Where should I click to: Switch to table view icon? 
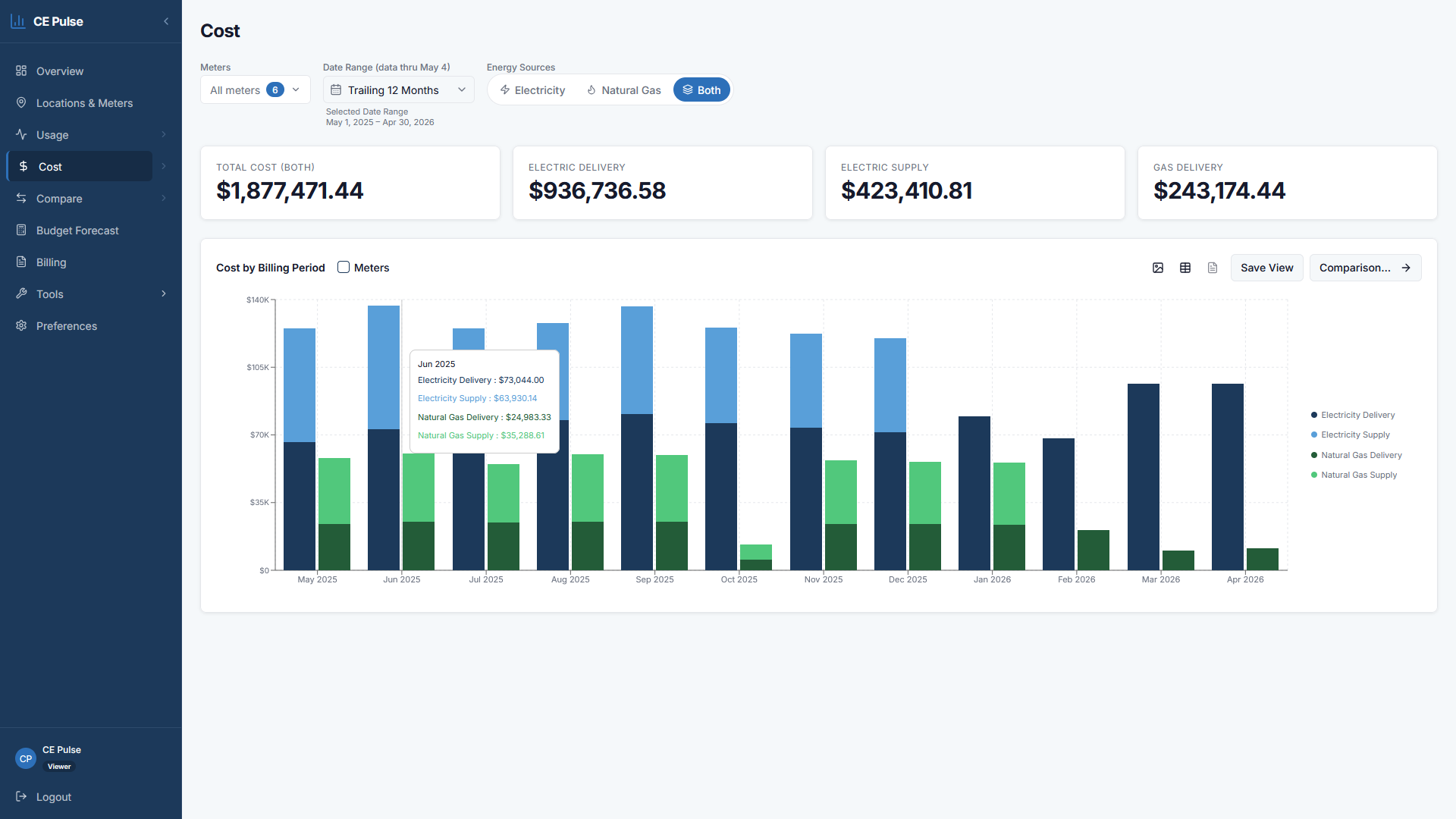pos(1185,268)
